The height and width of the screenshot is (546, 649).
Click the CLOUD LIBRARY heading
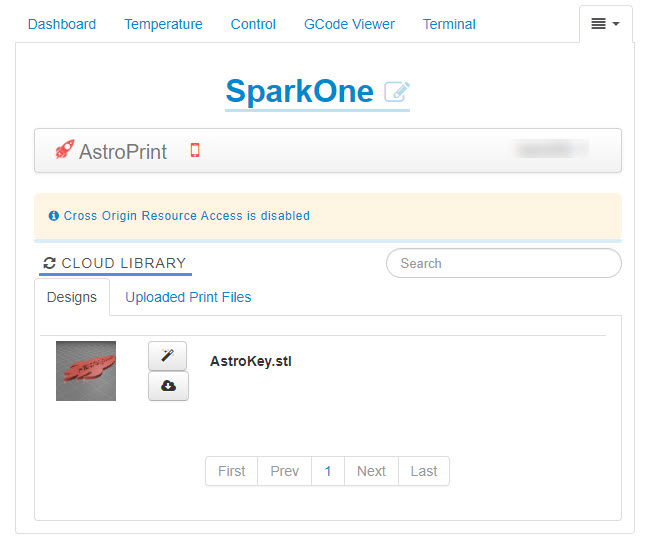124,263
